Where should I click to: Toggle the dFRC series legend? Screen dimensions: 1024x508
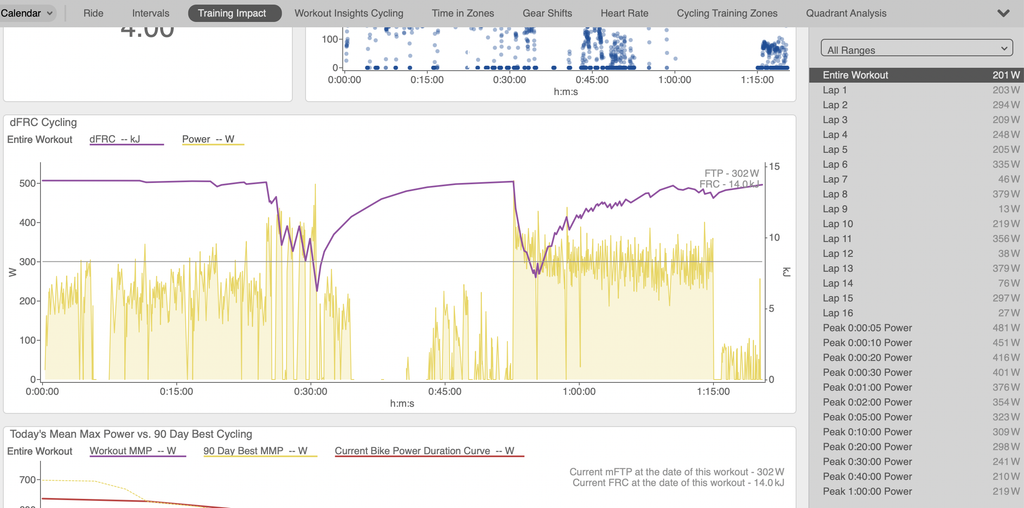(127, 139)
